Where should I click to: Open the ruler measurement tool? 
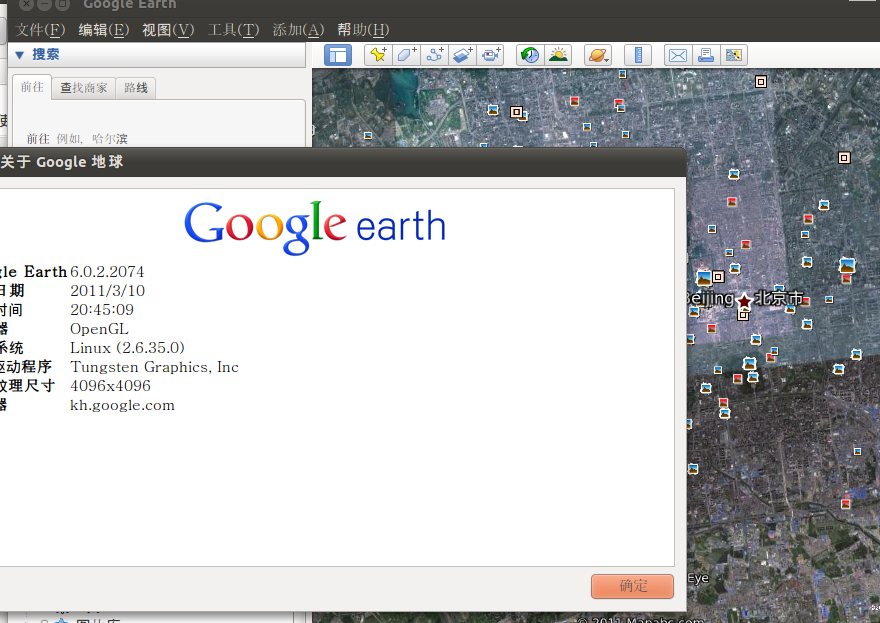coord(638,55)
